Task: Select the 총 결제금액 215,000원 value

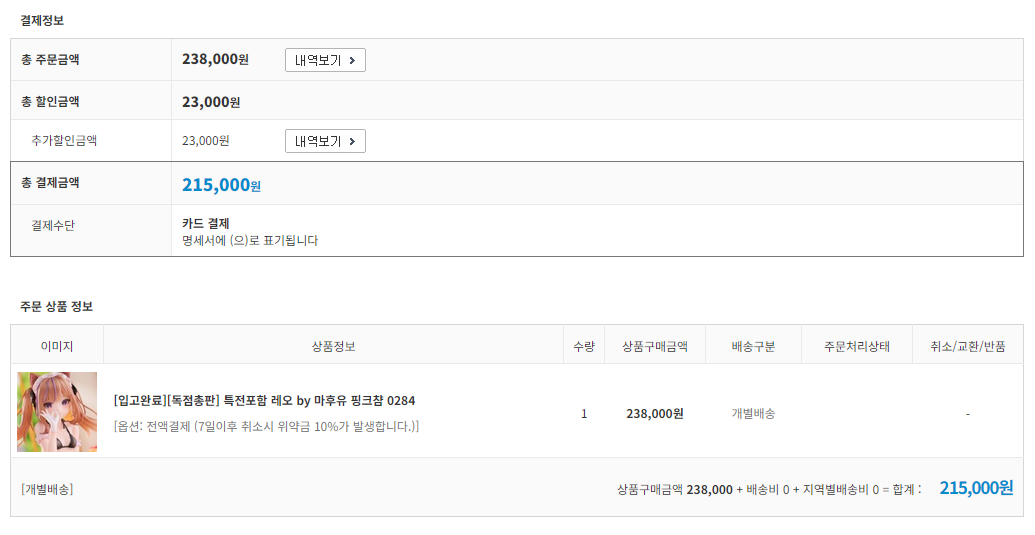Action: (221, 185)
